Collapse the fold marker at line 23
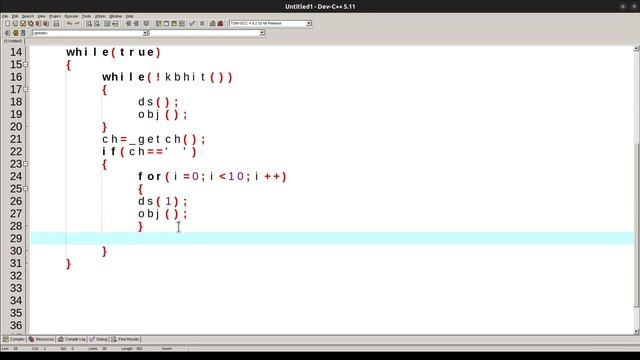 (26, 164)
